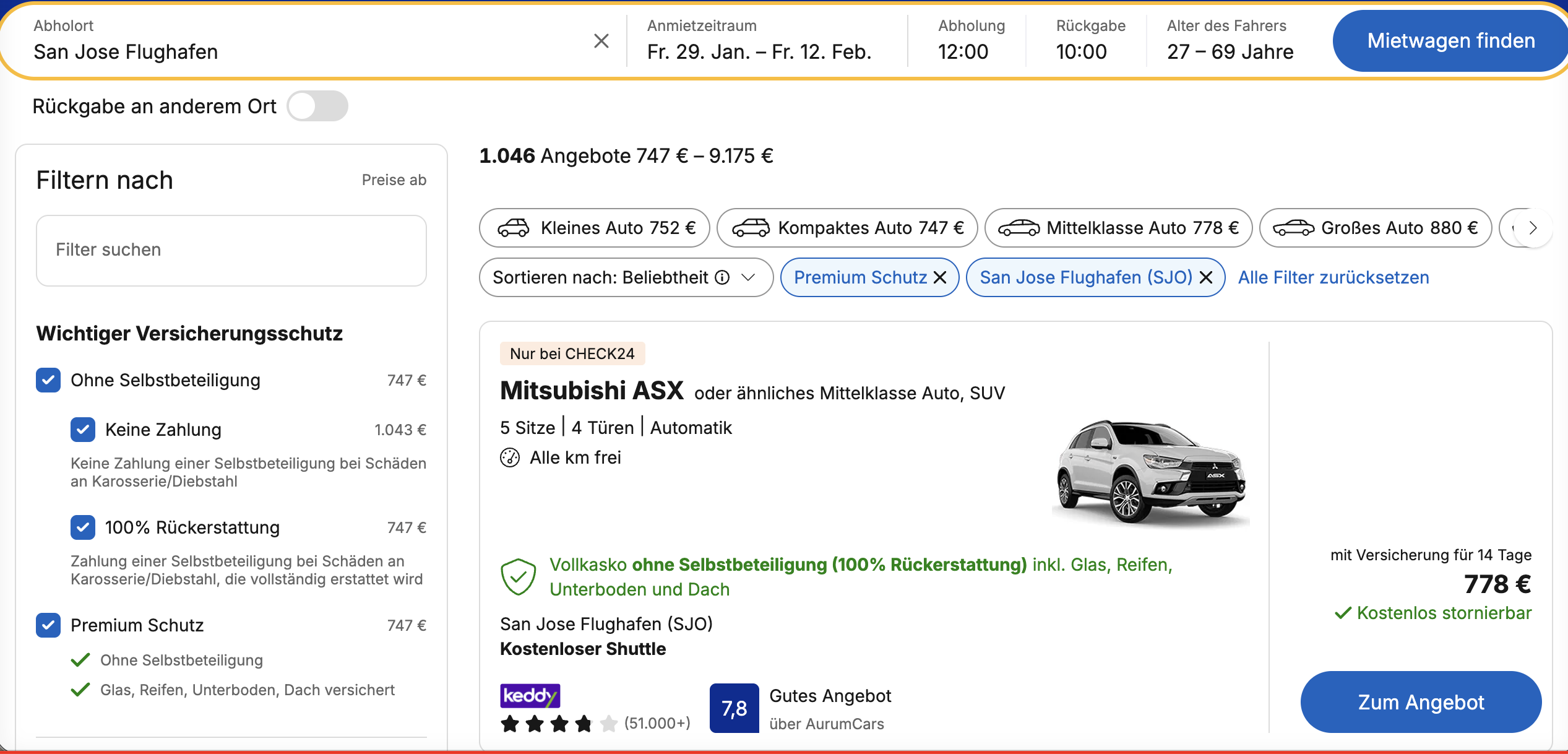Uncheck Keine Zahlung checkbox

[x=83, y=430]
